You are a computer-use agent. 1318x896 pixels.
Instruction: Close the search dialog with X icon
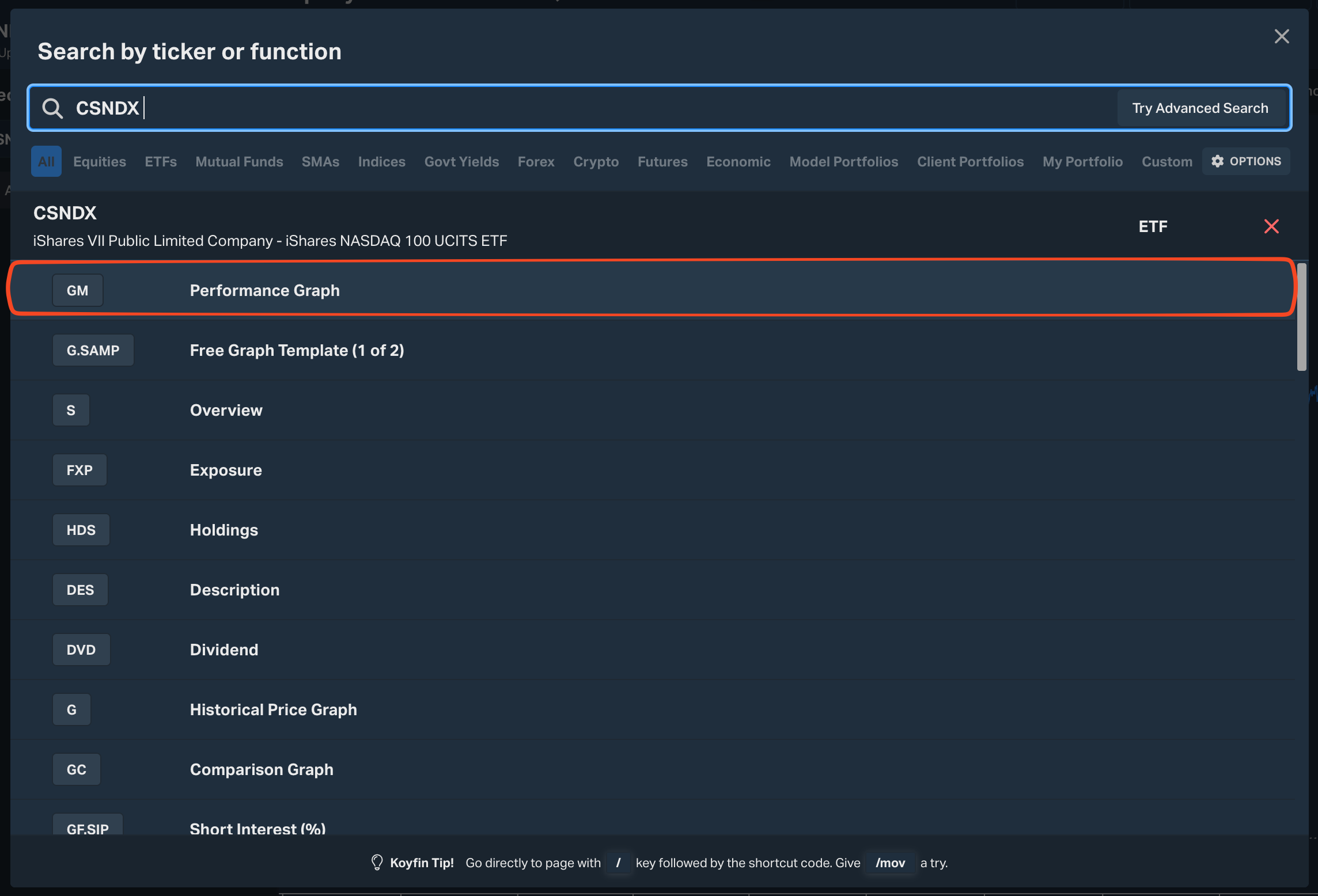(x=1281, y=37)
